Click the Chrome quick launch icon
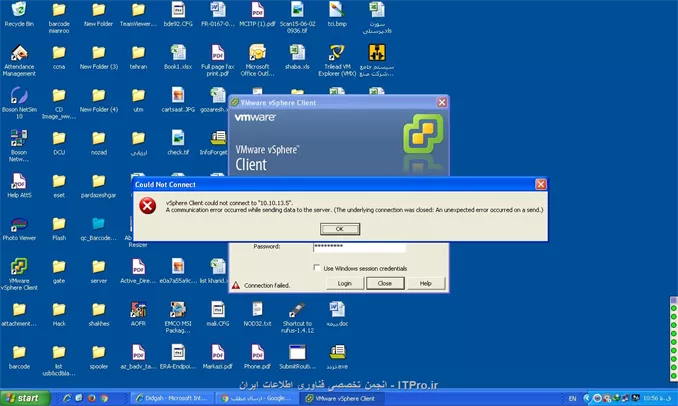 (x=104, y=398)
